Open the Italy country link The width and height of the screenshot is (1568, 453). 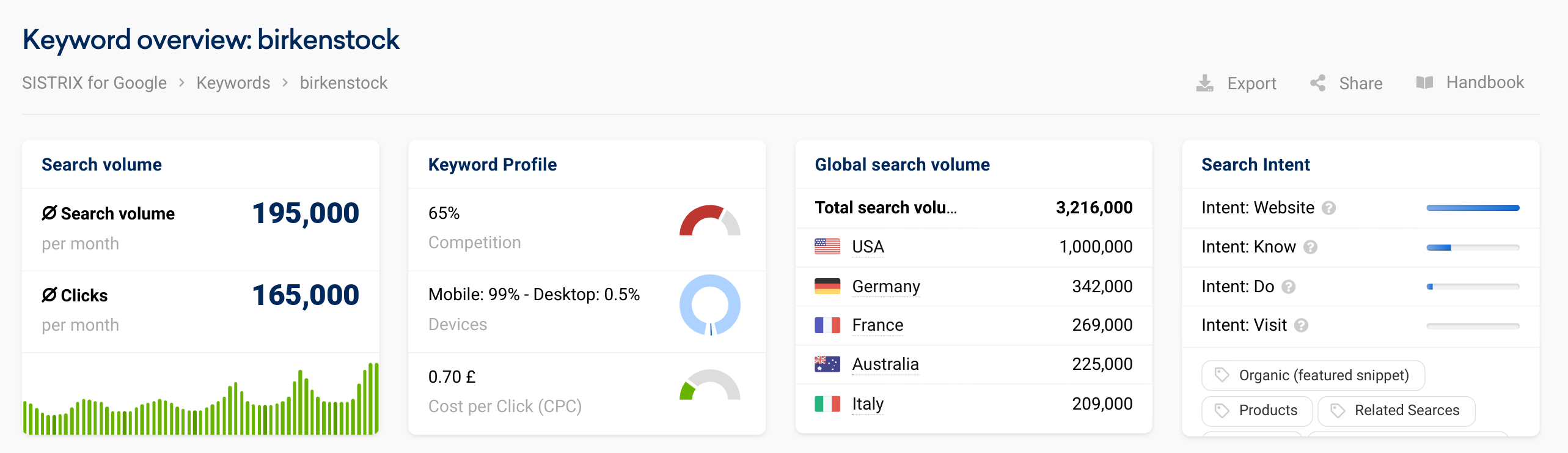(868, 404)
